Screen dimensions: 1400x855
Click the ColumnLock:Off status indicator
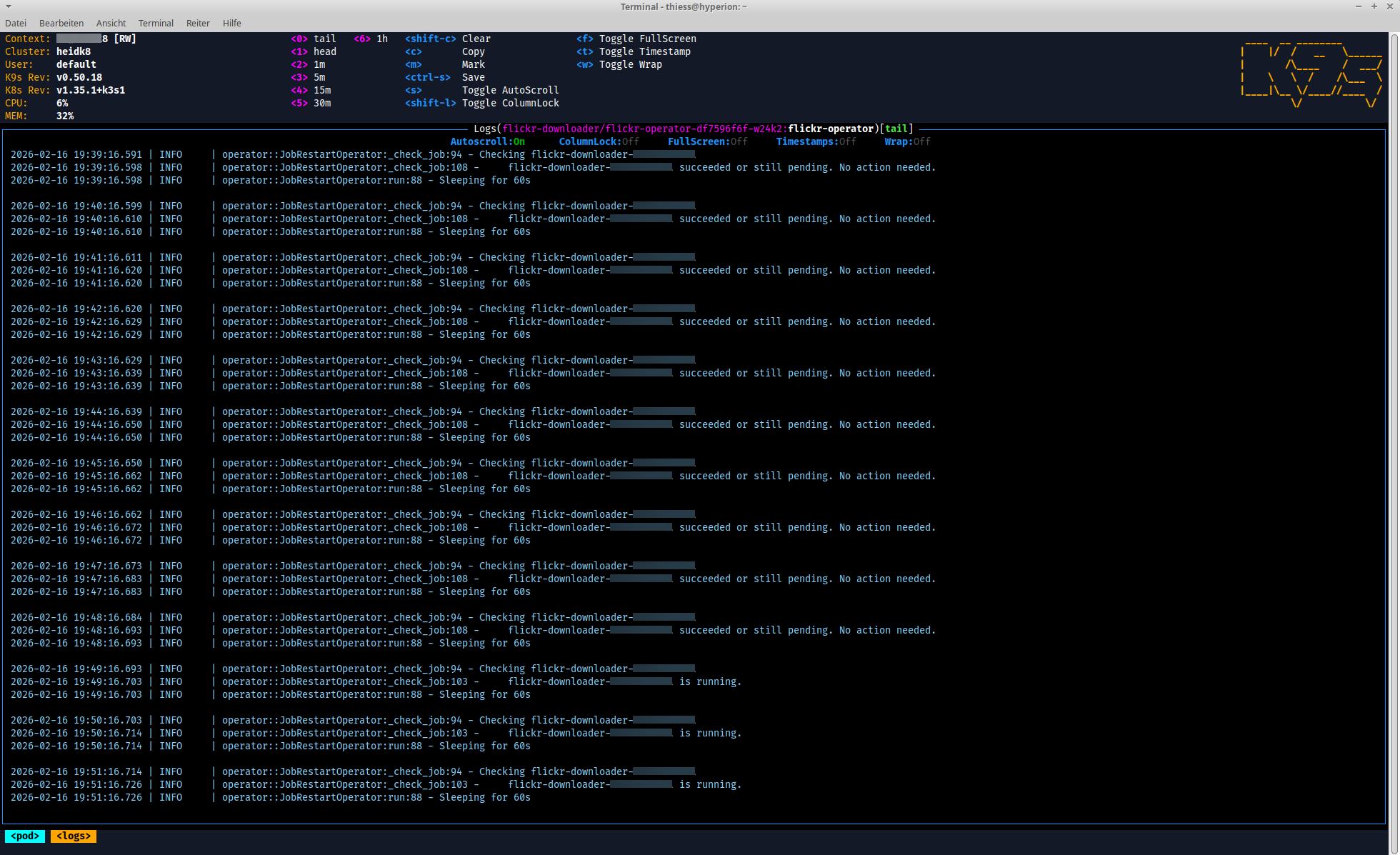(x=599, y=141)
